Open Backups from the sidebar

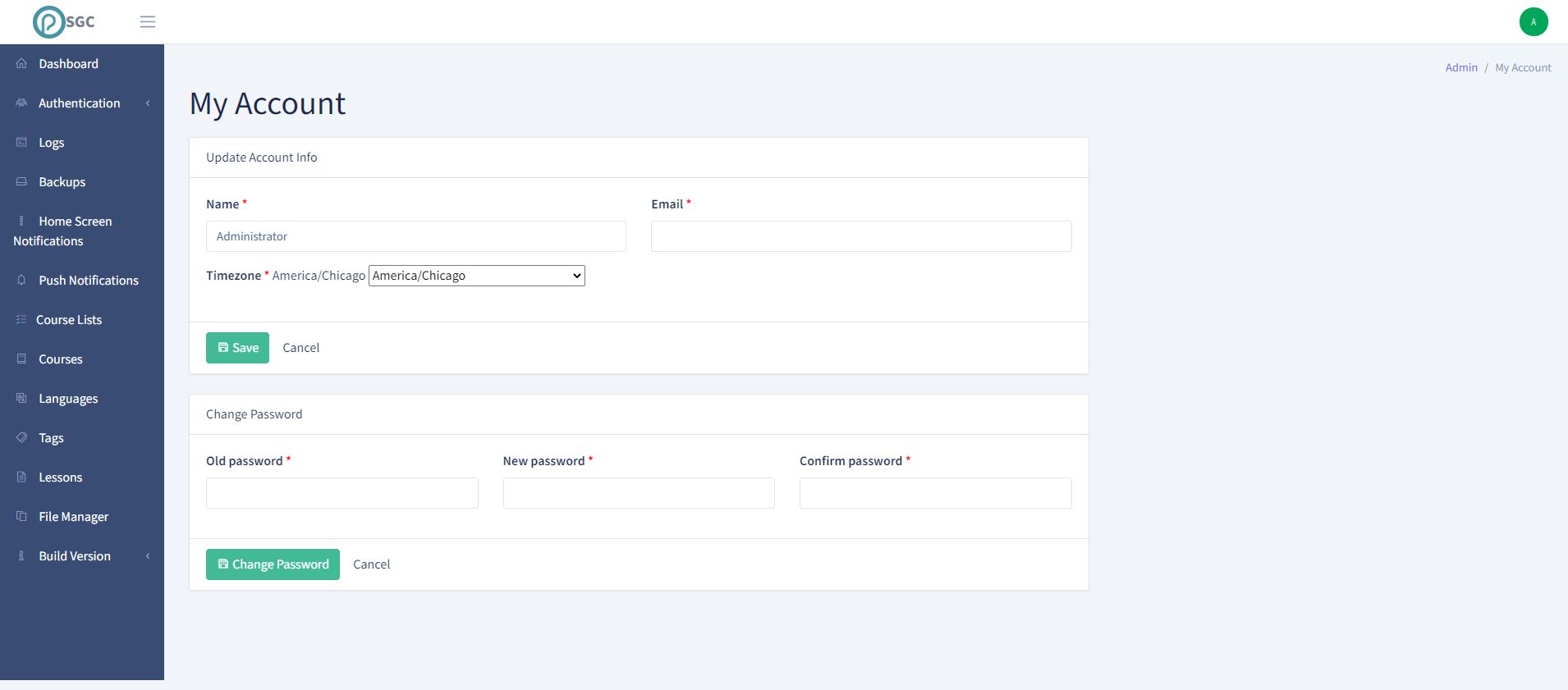coord(62,182)
